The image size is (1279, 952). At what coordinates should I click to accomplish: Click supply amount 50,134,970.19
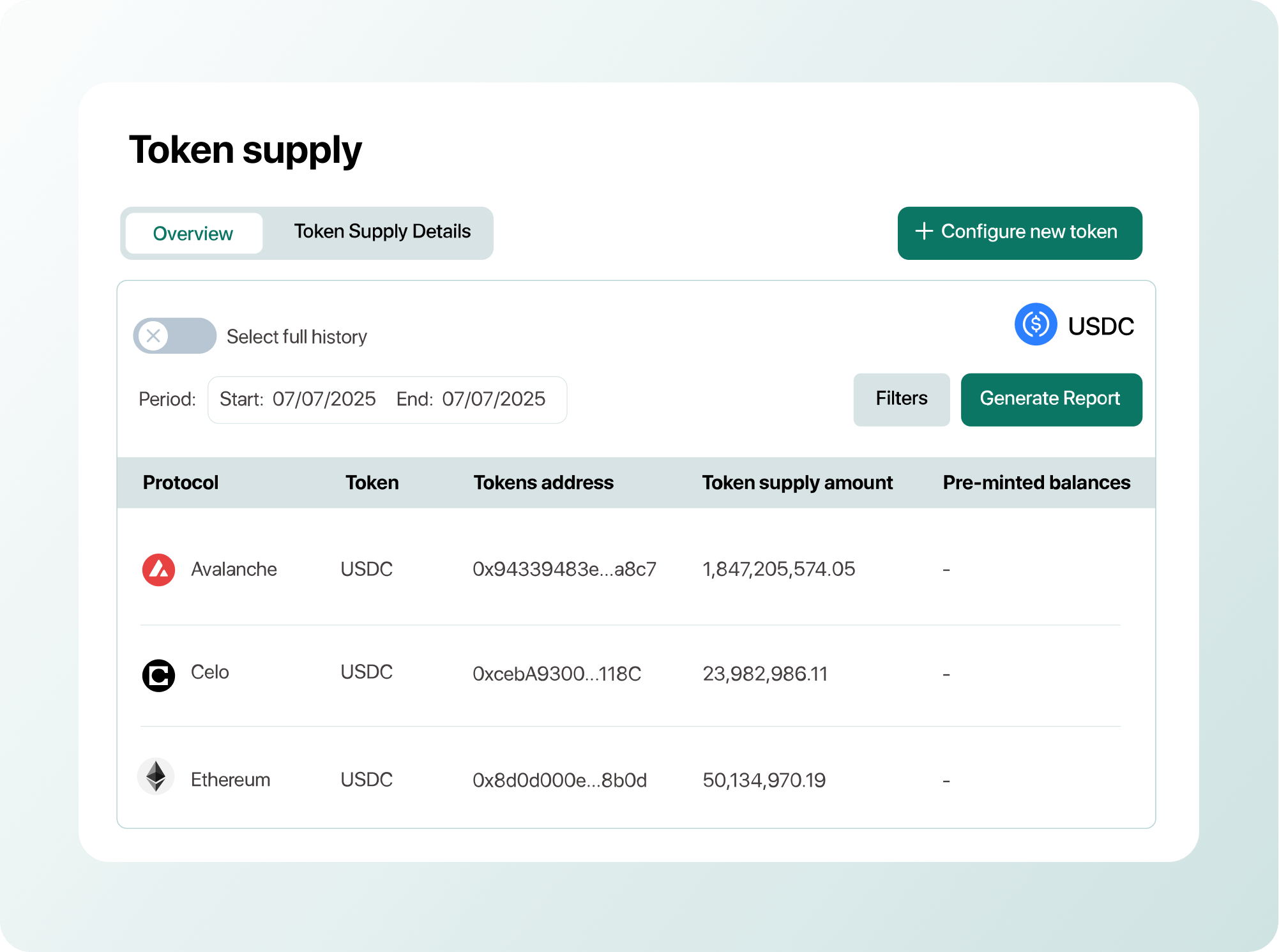(764, 780)
